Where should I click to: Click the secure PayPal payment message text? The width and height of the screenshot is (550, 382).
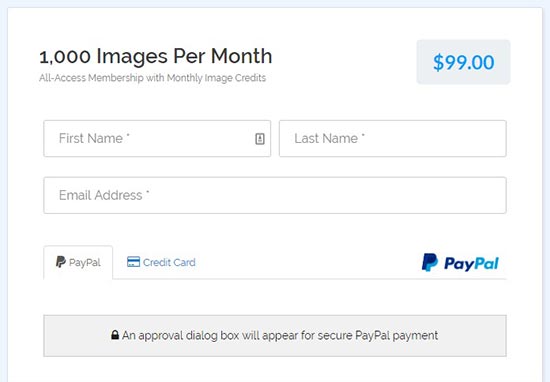pyautogui.click(x=280, y=336)
